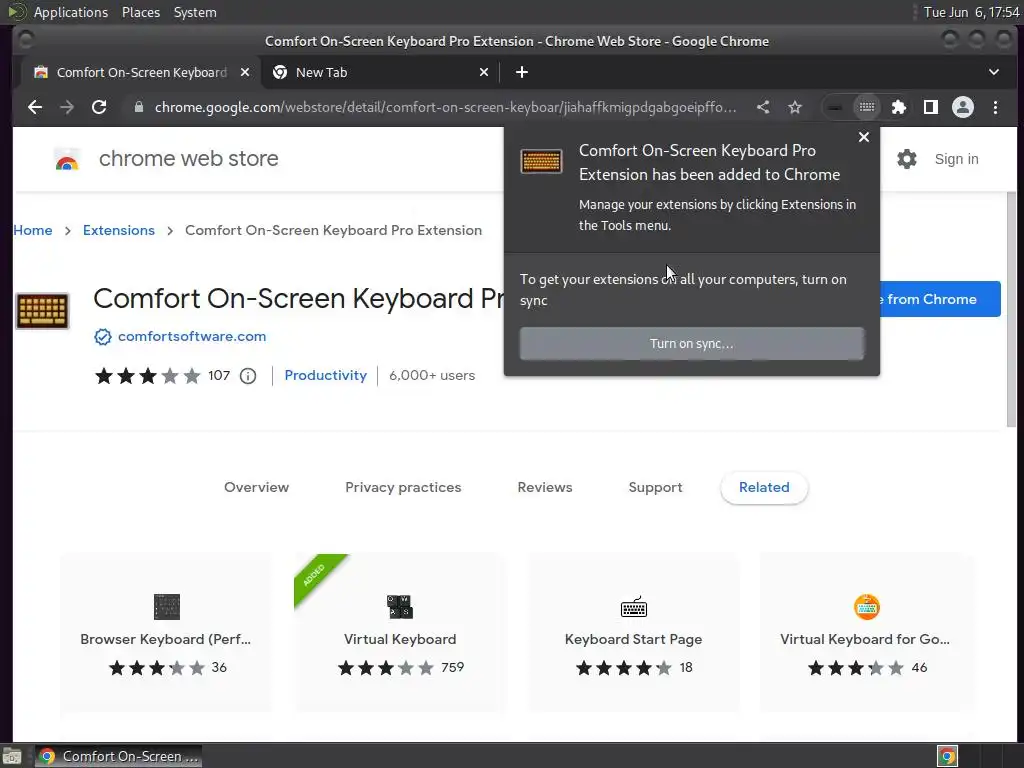Click the Browser Keyboard card icon
1024x768 pixels.
(x=167, y=607)
